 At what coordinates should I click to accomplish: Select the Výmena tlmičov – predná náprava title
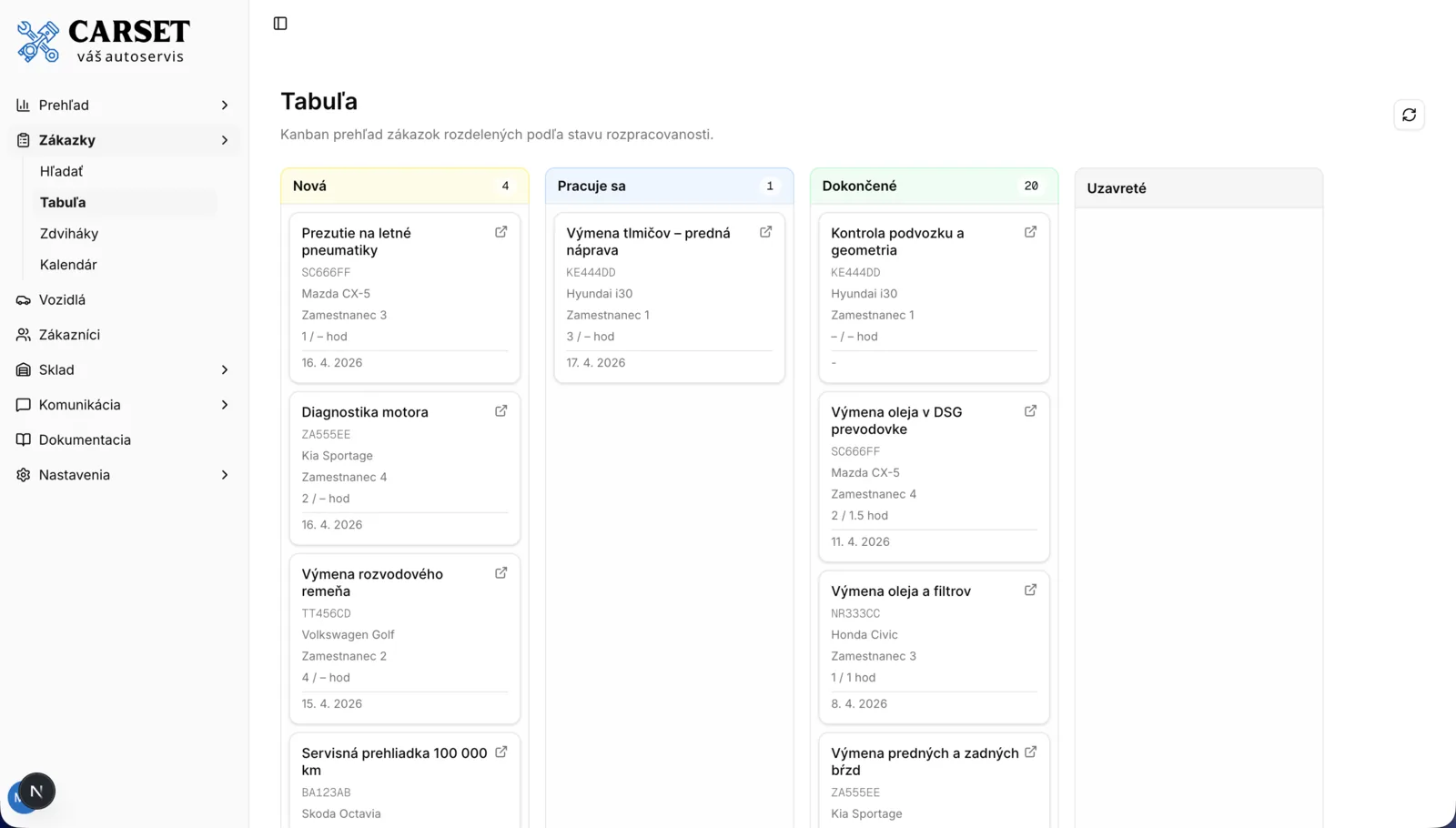[x=648, y=242]
